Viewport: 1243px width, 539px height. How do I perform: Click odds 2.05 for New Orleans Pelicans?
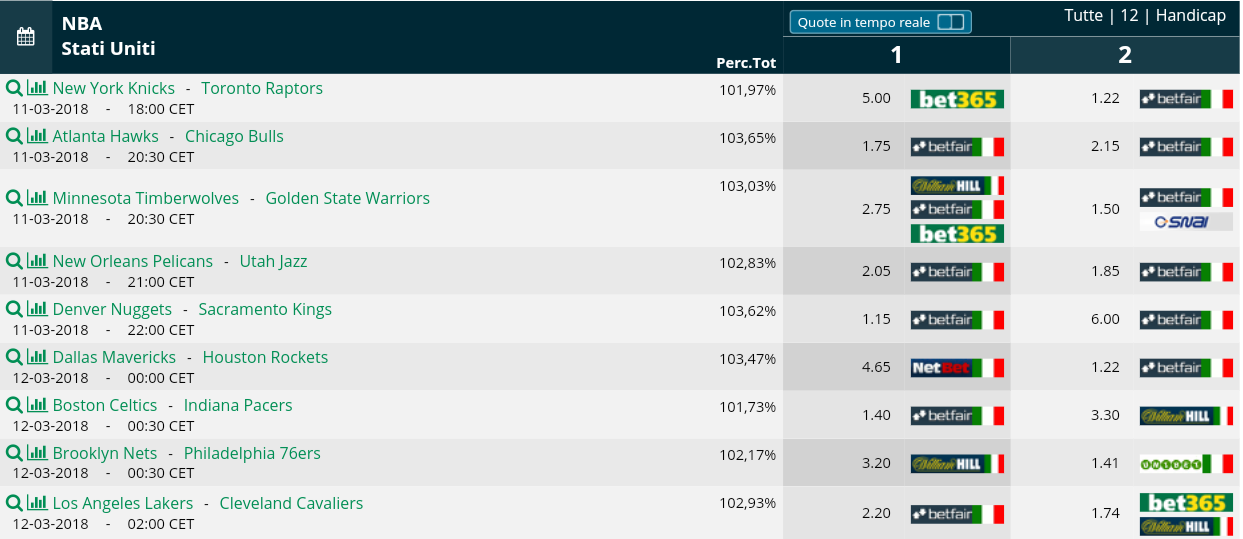click(x=876, y=271)
